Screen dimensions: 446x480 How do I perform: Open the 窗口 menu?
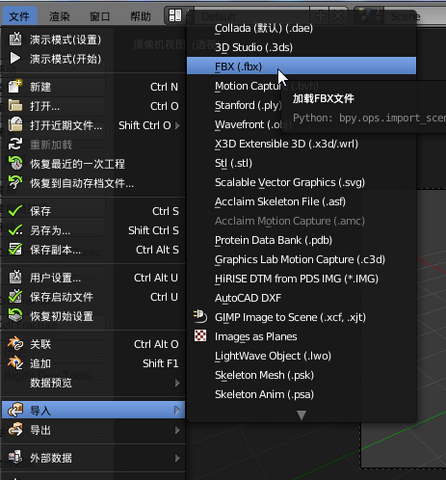coord(100,16)
